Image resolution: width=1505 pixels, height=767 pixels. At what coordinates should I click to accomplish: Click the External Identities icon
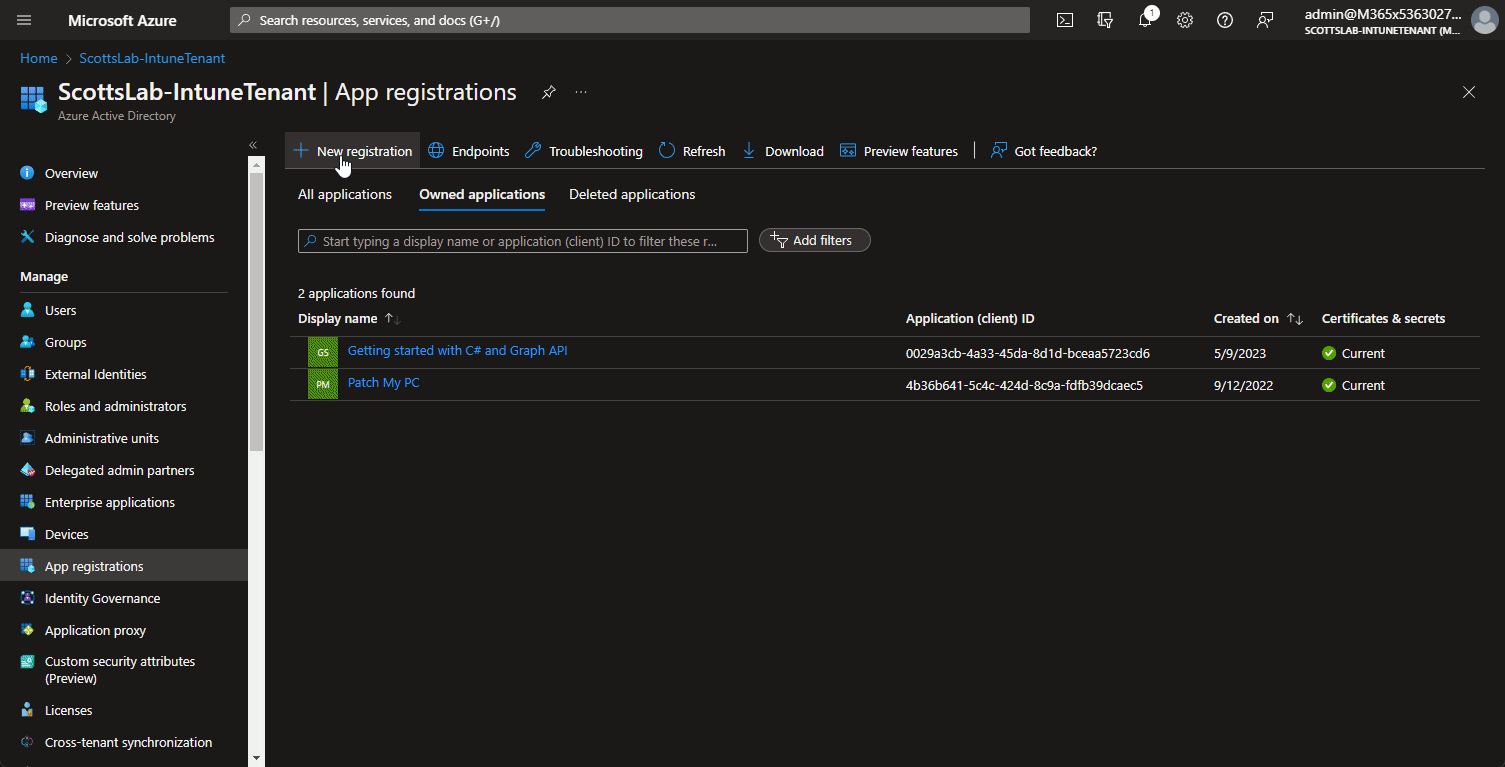28,374
